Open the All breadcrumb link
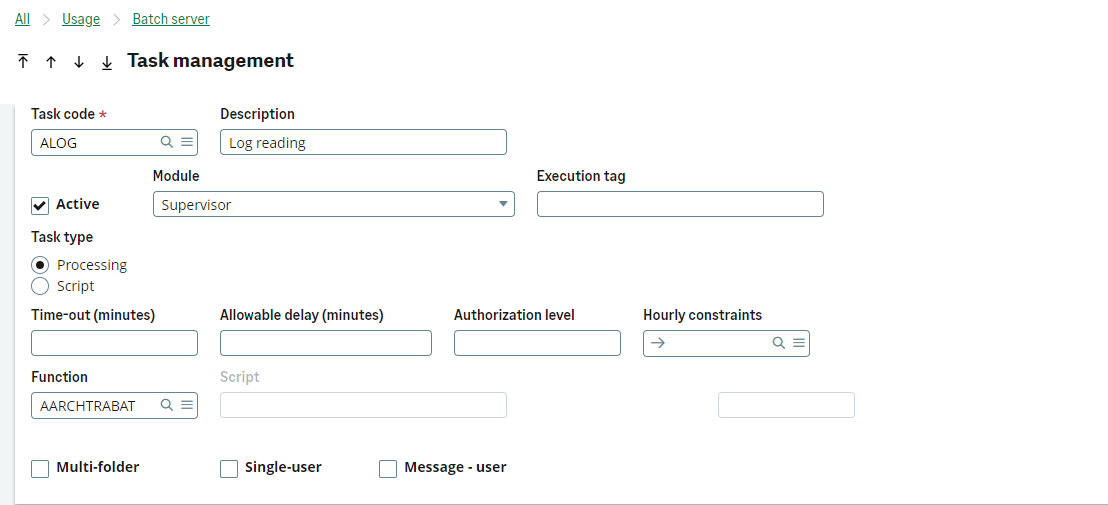Screen dimensions: 1108x505 click(22, 19)
